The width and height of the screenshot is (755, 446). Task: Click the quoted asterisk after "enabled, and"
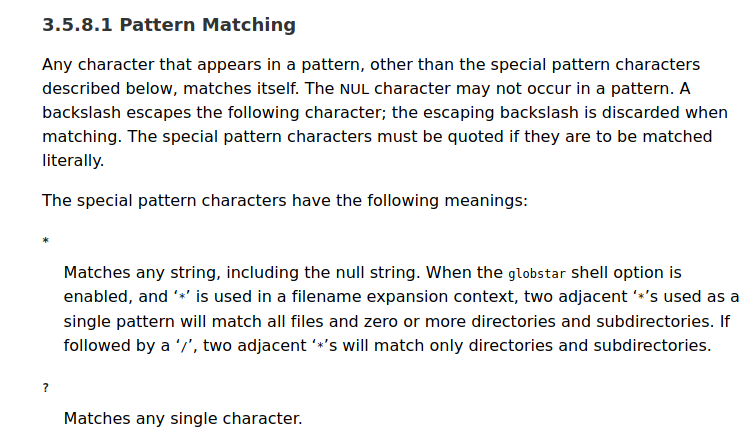coord(182,297)
